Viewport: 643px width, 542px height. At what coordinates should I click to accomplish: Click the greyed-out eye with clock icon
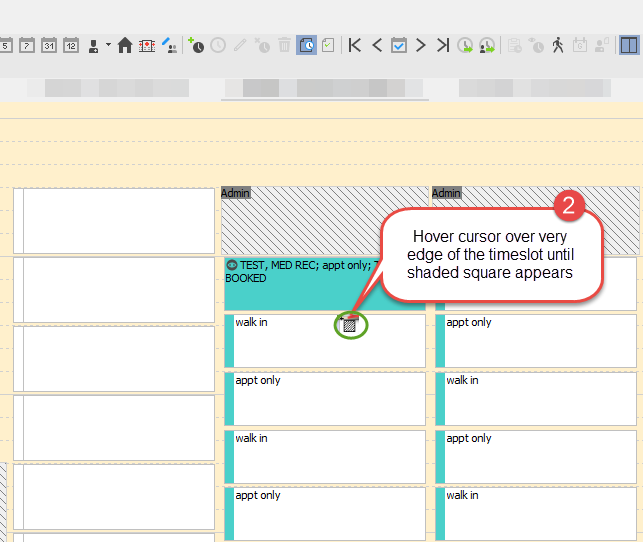point(536,45)
